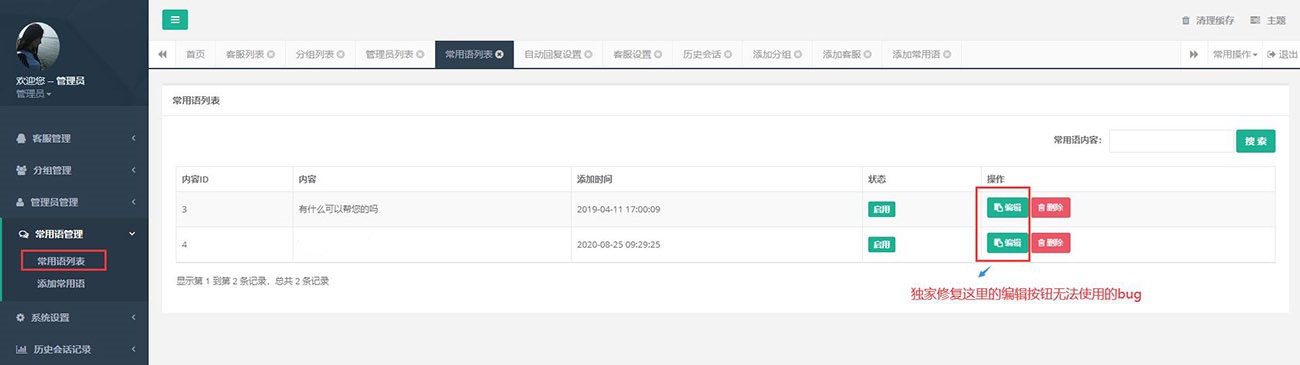
Task: Click the bell icon beside 客服管理
Action: [x=22, y=138]
